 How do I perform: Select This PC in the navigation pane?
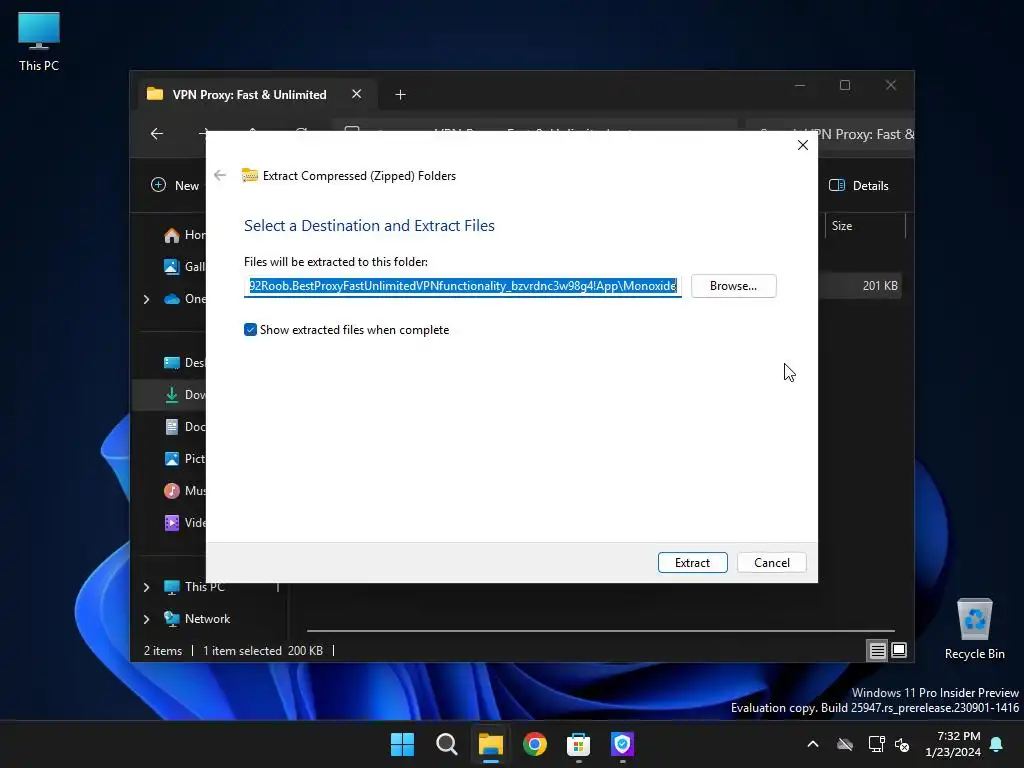pos(195,587)
